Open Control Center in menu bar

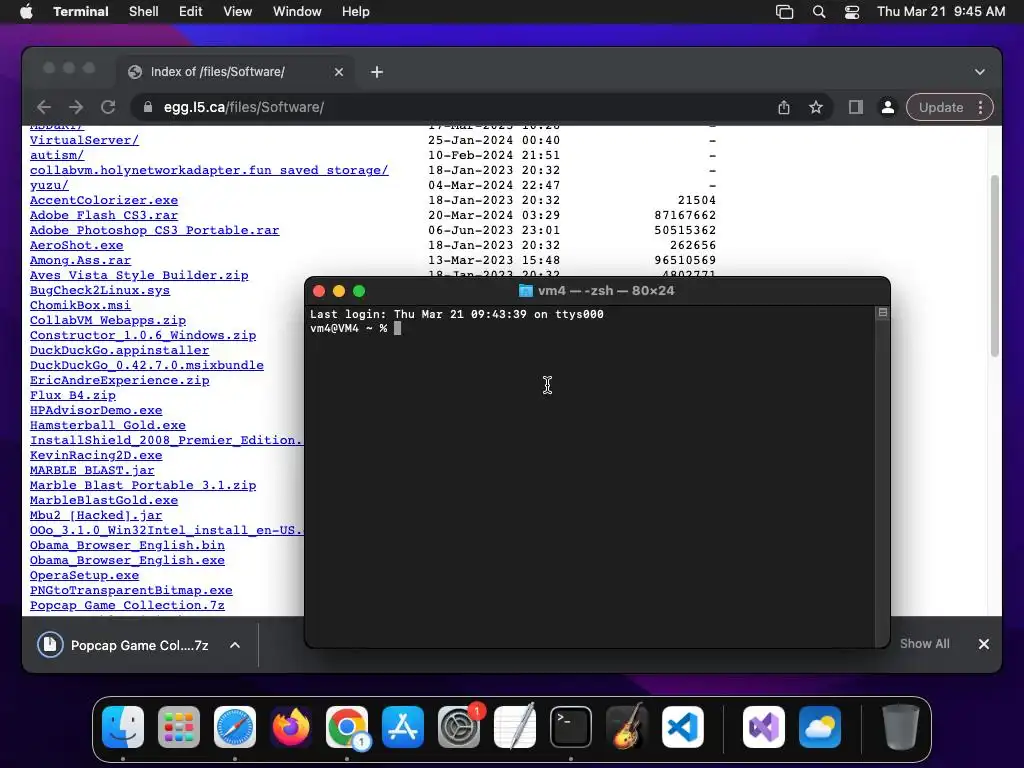tap(852, 12)
